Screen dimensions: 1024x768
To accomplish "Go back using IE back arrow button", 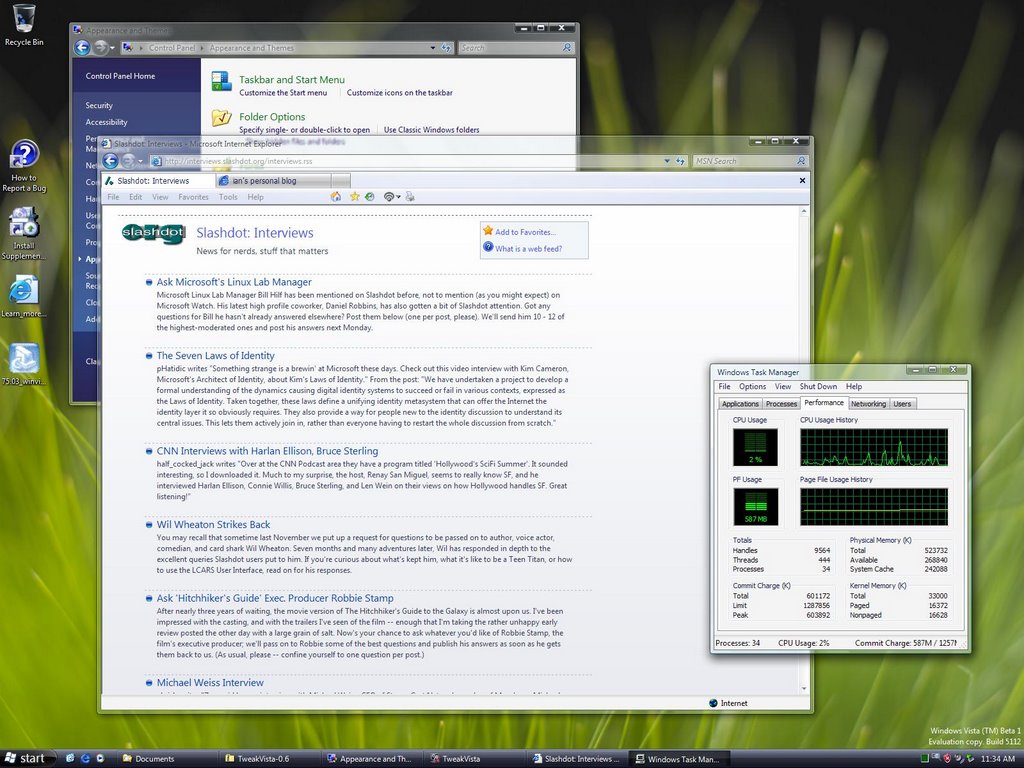I will 110,161.
